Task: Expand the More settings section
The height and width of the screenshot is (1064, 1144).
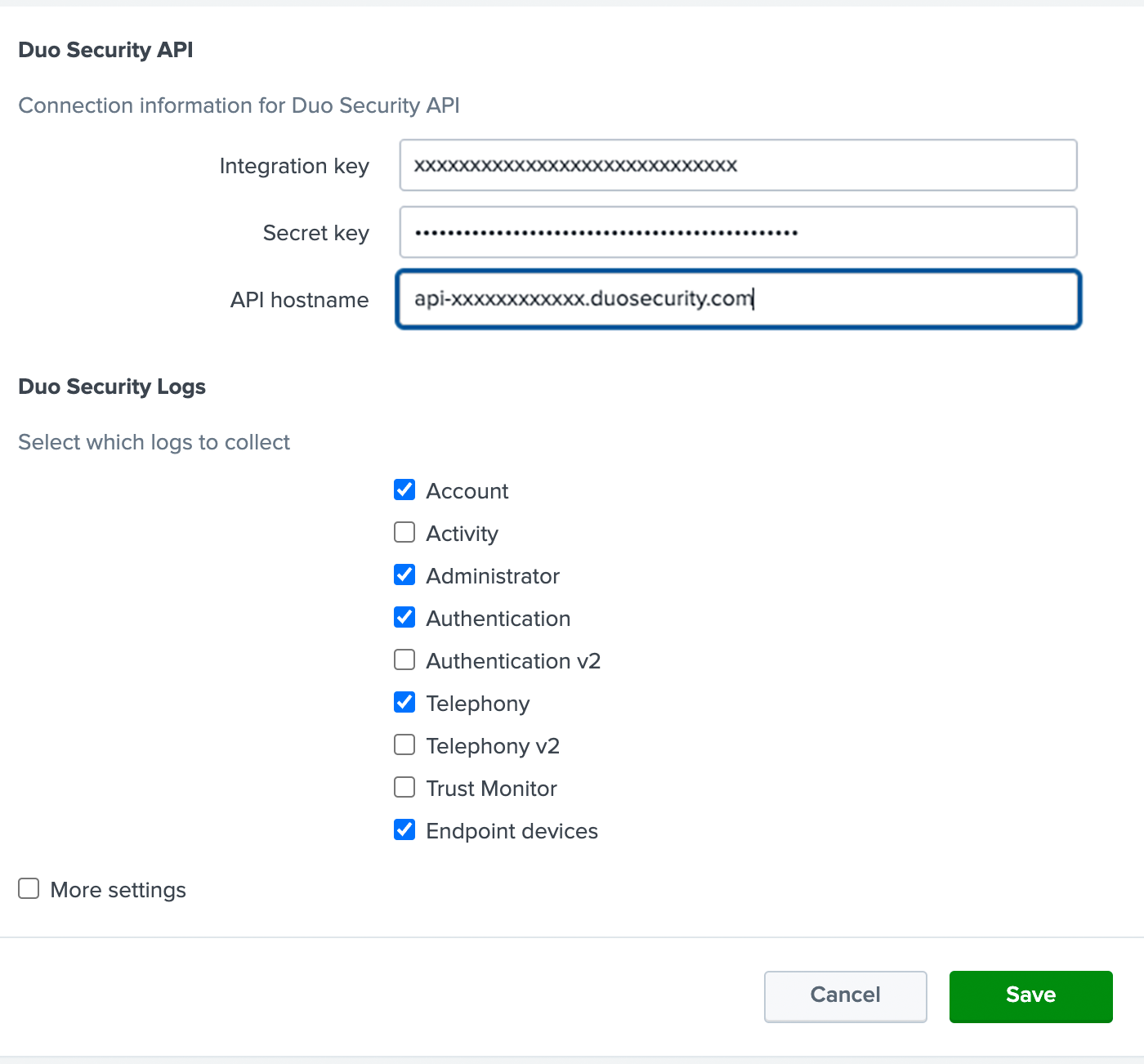Action: pyautogui.click(x=29, y=888)
